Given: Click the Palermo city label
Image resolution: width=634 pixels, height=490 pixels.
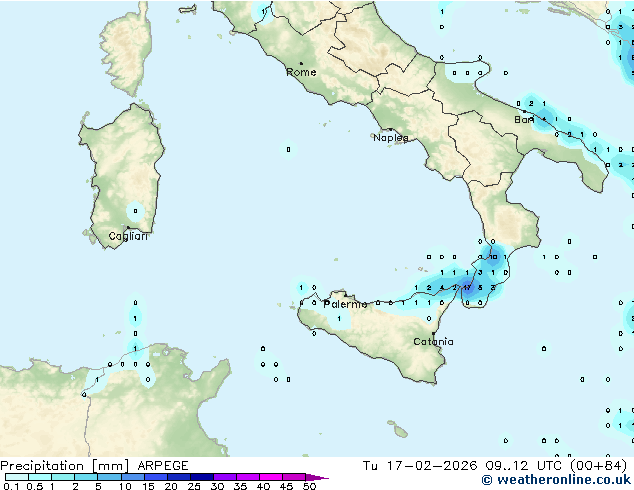Looking at the screenshot, I should 345,304.
